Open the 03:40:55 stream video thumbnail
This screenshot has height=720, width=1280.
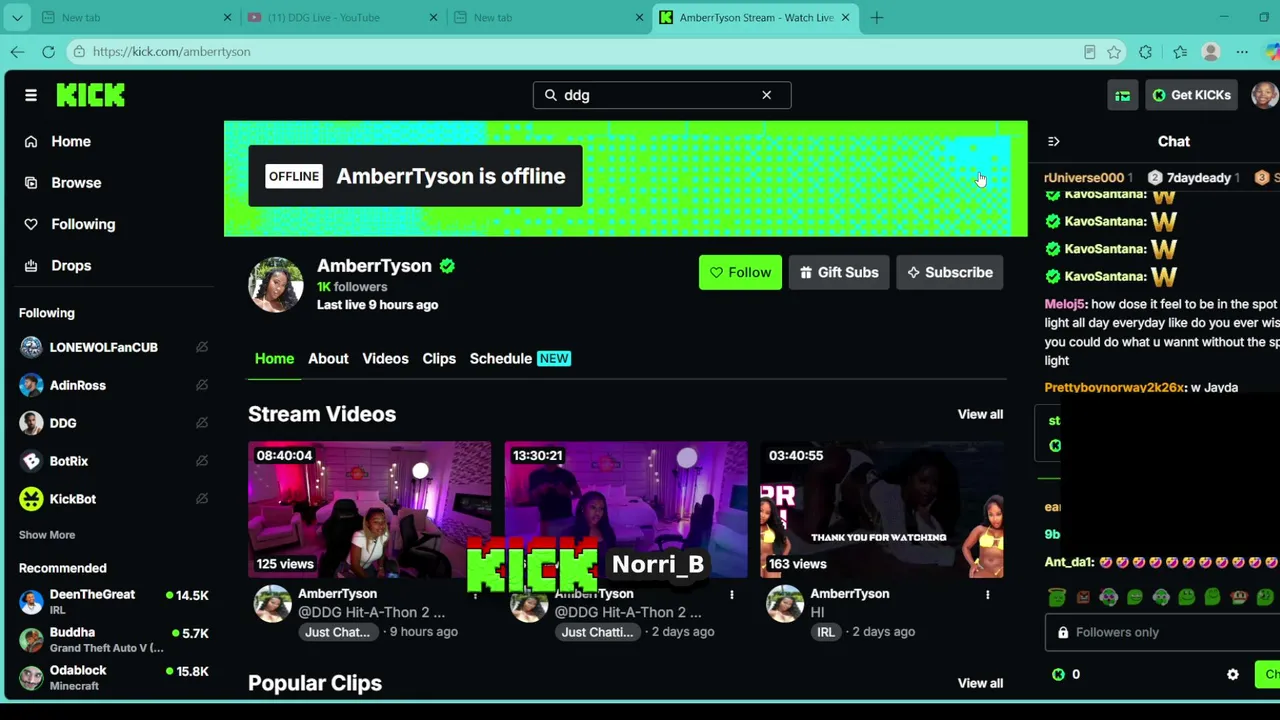click(882, 510)
